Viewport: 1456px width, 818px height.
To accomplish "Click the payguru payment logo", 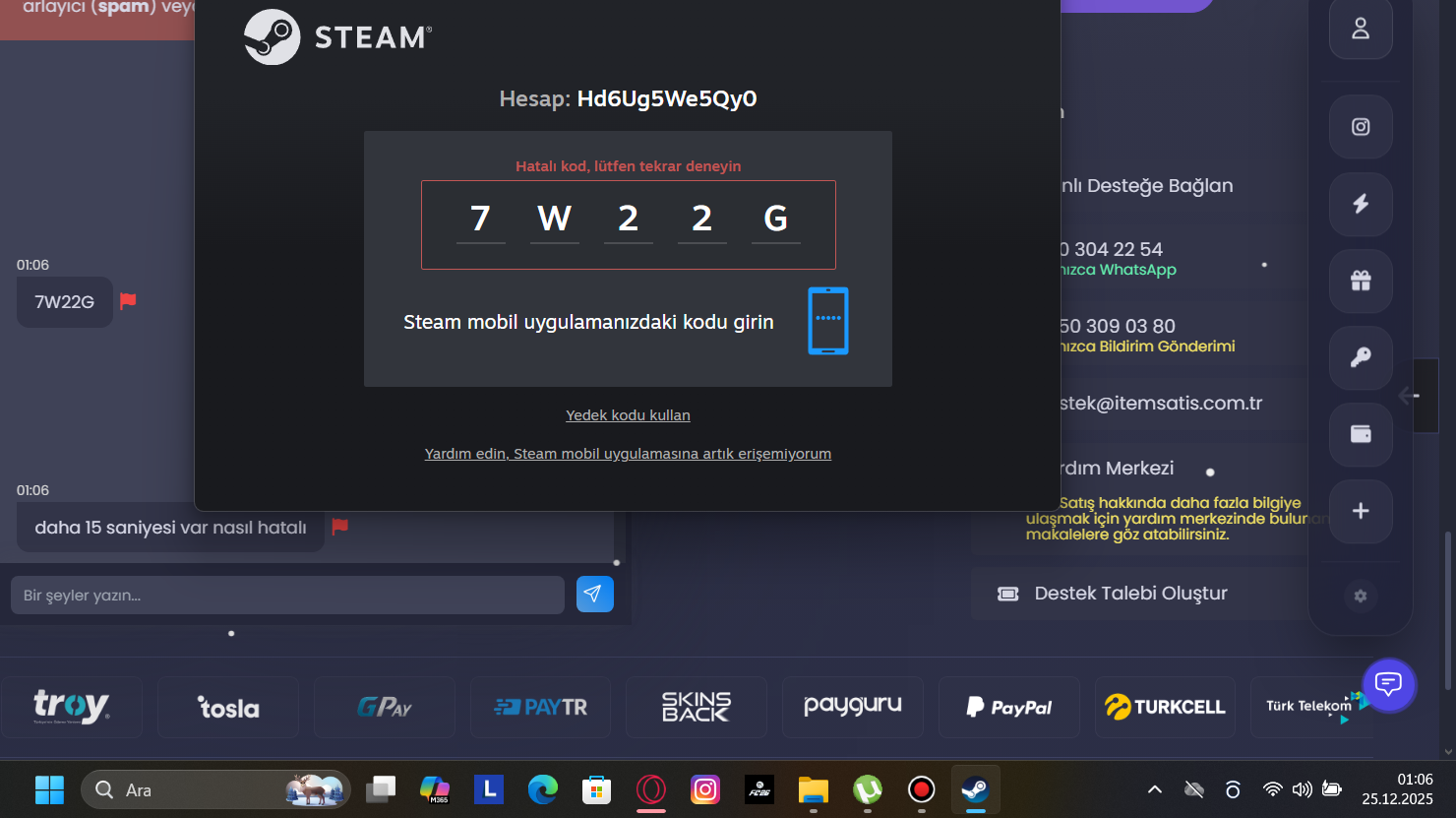I will tap(853, 707).
